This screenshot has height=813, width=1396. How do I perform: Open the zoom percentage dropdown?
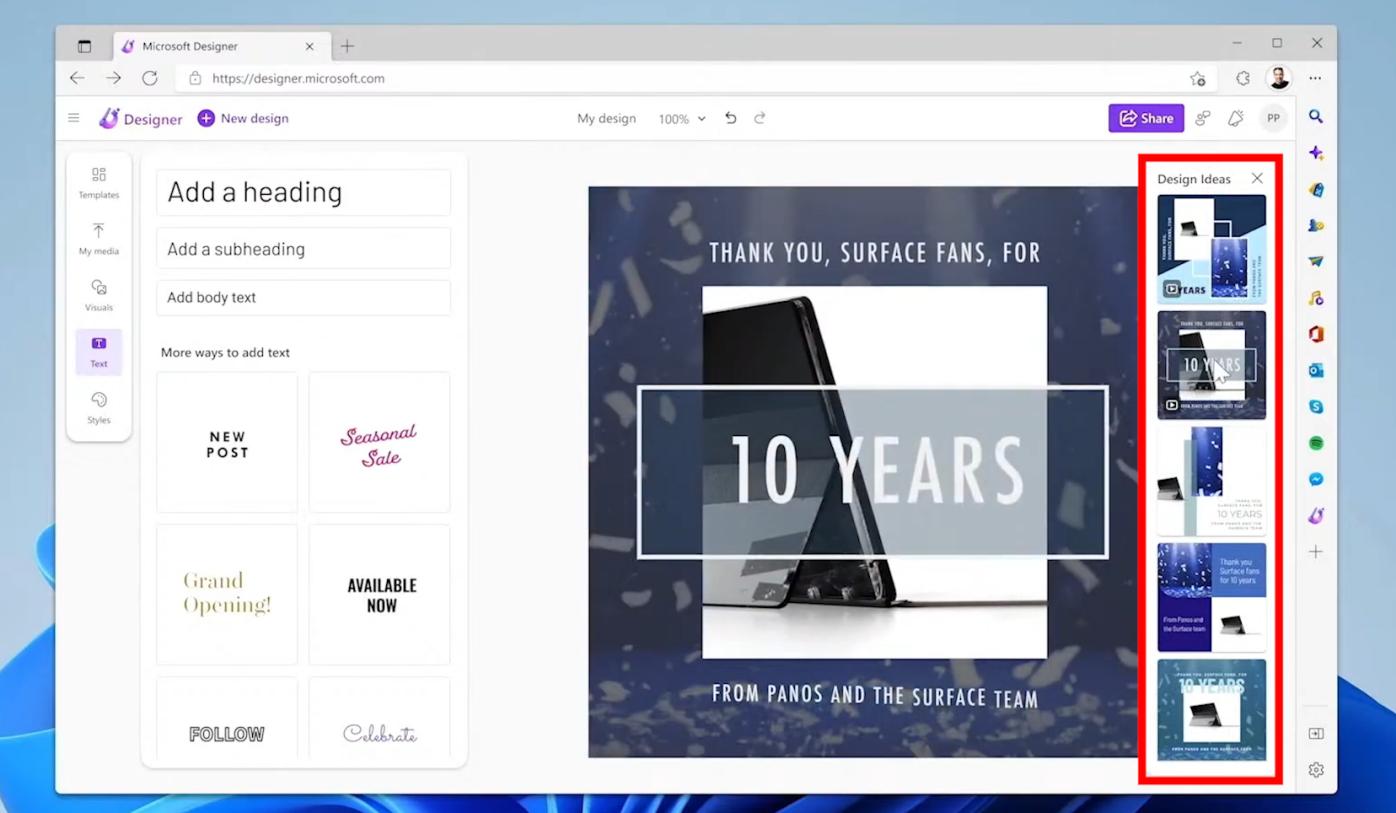coord(681,118)
